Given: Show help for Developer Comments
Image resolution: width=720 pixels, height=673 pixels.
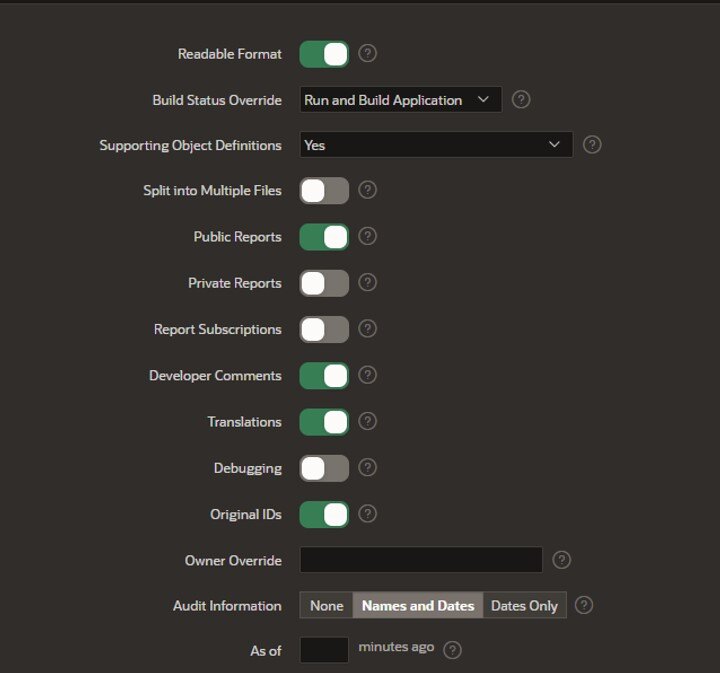Looking at the screenshot, I should point(367,375).
